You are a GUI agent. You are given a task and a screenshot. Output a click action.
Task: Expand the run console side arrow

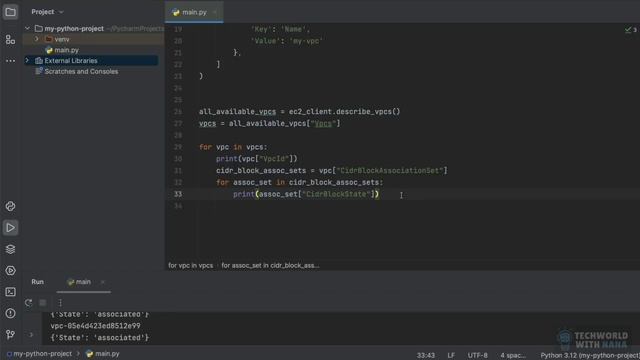tap(31, 335)
